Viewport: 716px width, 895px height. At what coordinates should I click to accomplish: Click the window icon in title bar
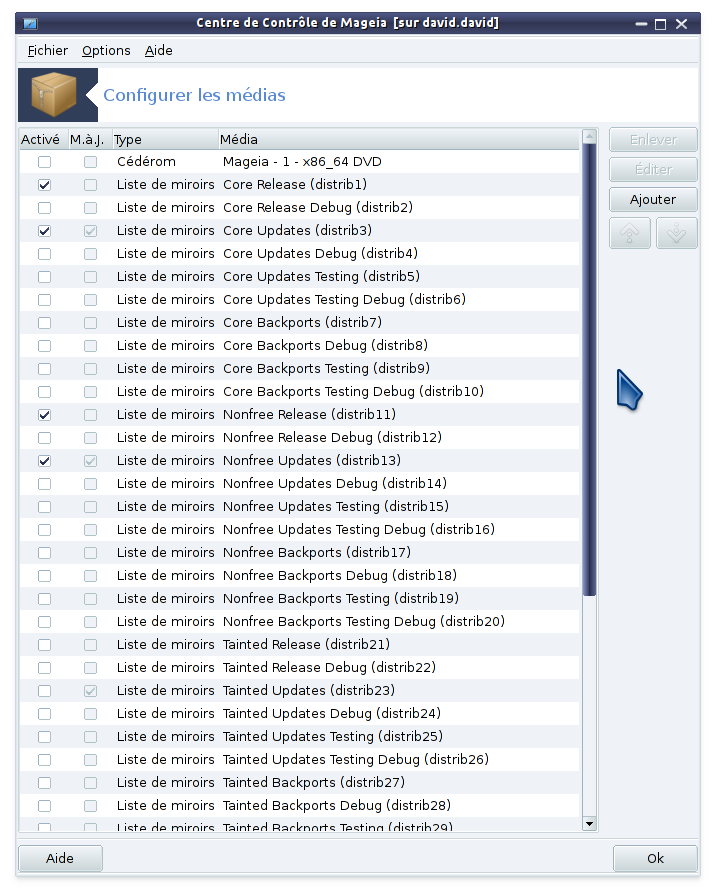30,23
